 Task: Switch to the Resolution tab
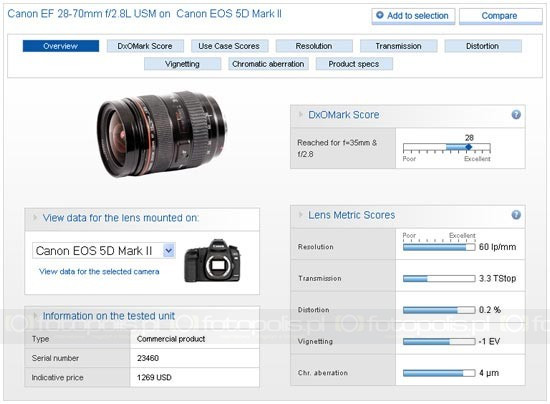[314, 46]
